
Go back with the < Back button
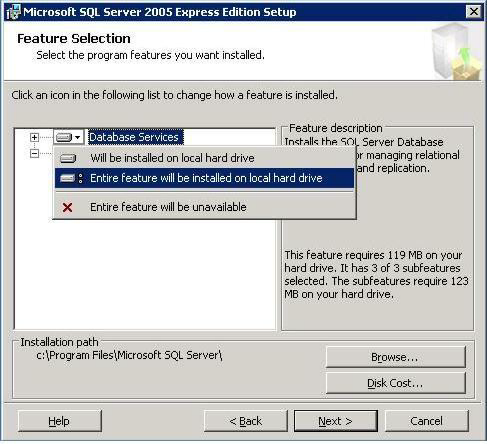pyautogui.click(x=246, y=421)
